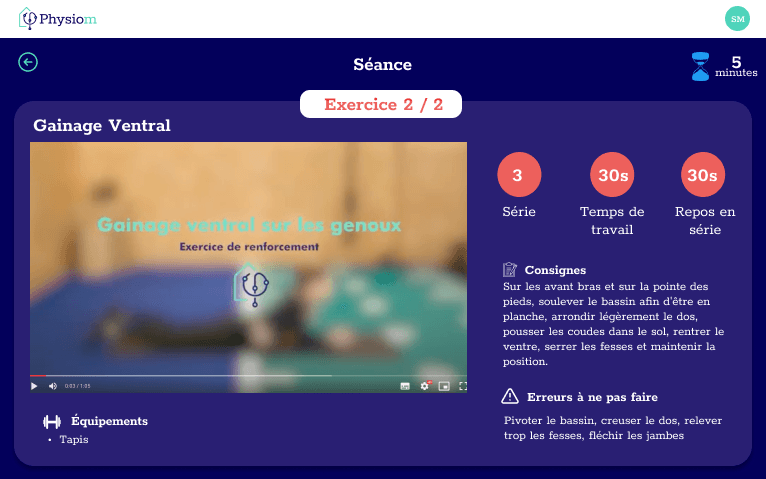Image resolution: width=766 pixels, height=479 pixels.
Task: Enter fullscreen video mode
Action: (462, 385)
